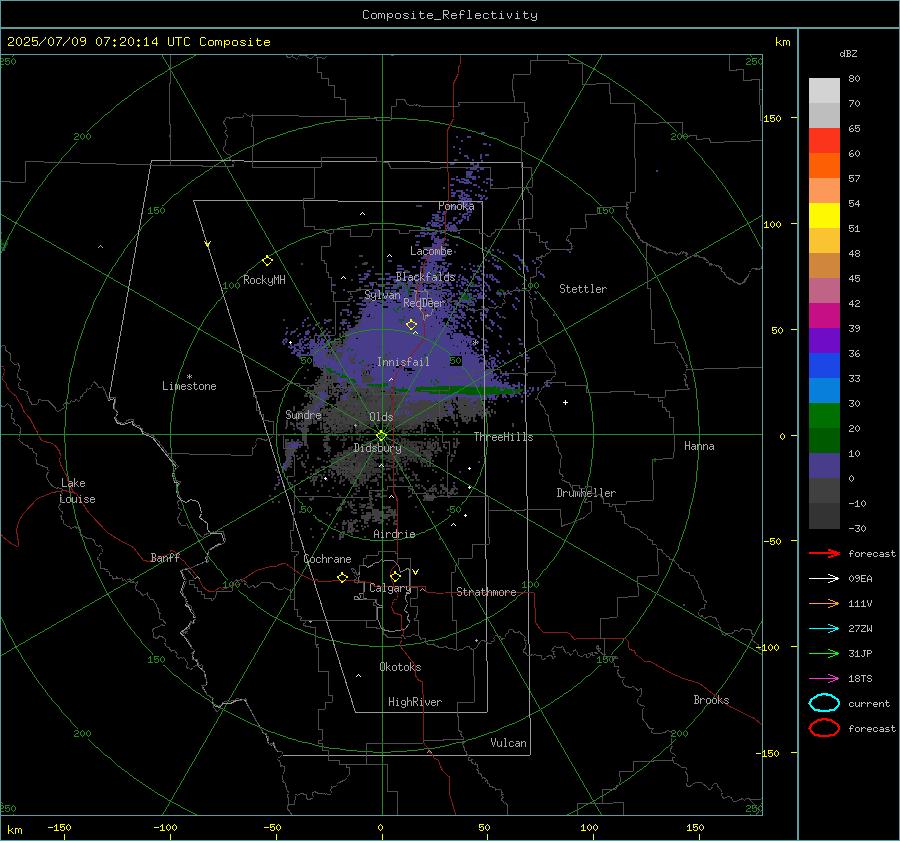Click the RedDeer city label
Screen dimensions: 900x841
point(424,303)
